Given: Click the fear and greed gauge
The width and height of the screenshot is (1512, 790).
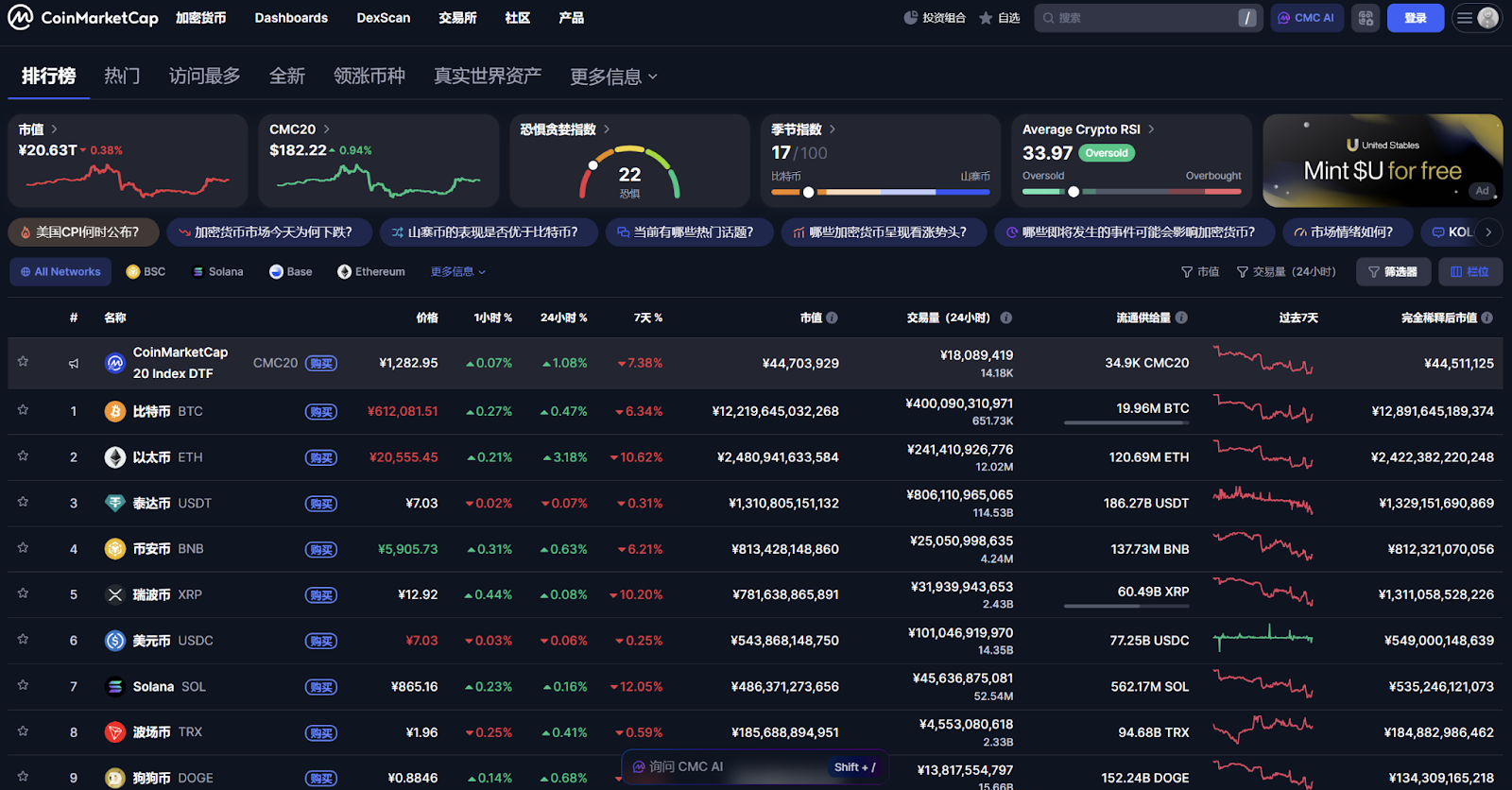Looking at the screenshot, I should coord(629,171).
